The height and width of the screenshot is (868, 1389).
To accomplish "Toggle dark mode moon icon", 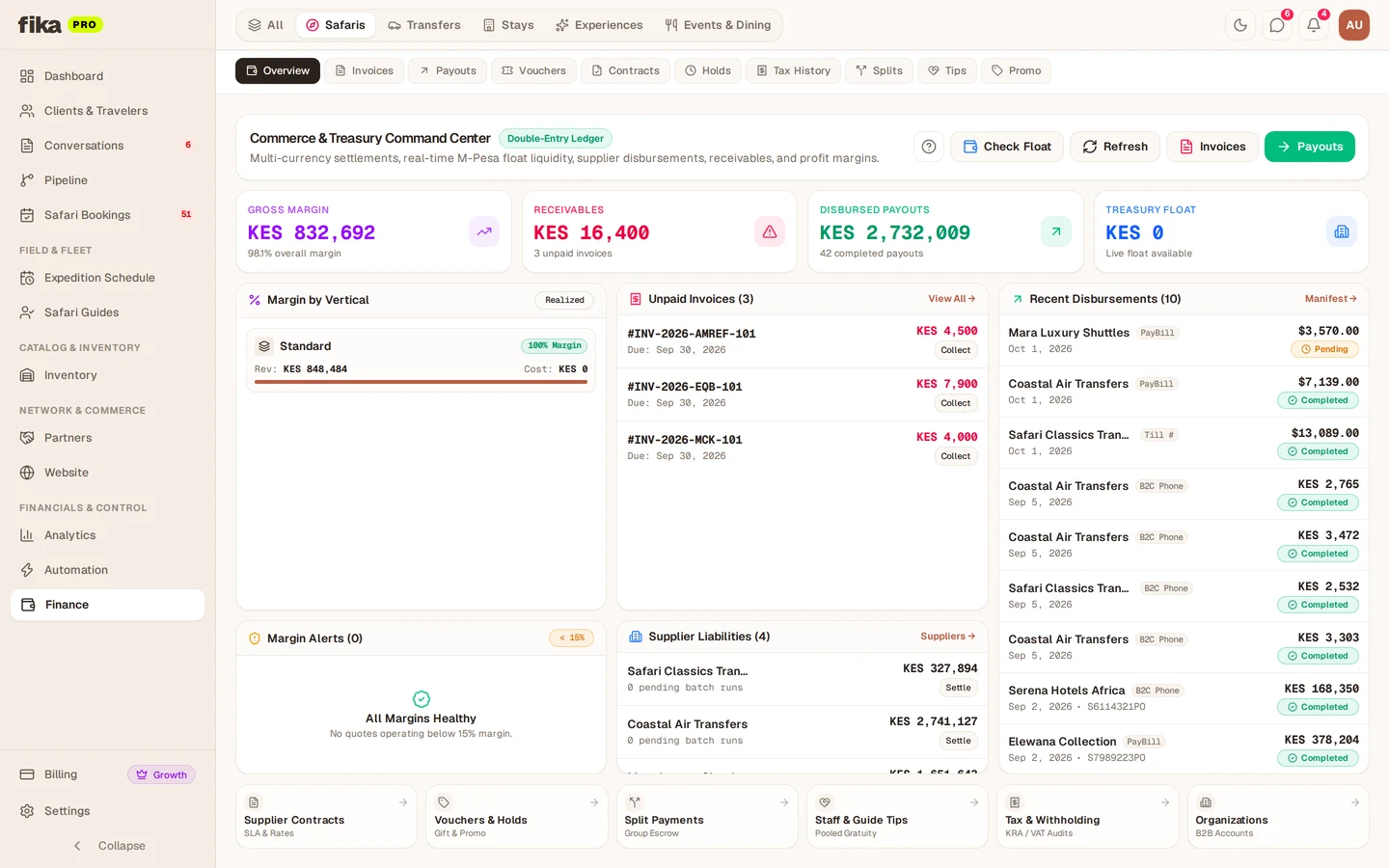I will [1240, 25].
